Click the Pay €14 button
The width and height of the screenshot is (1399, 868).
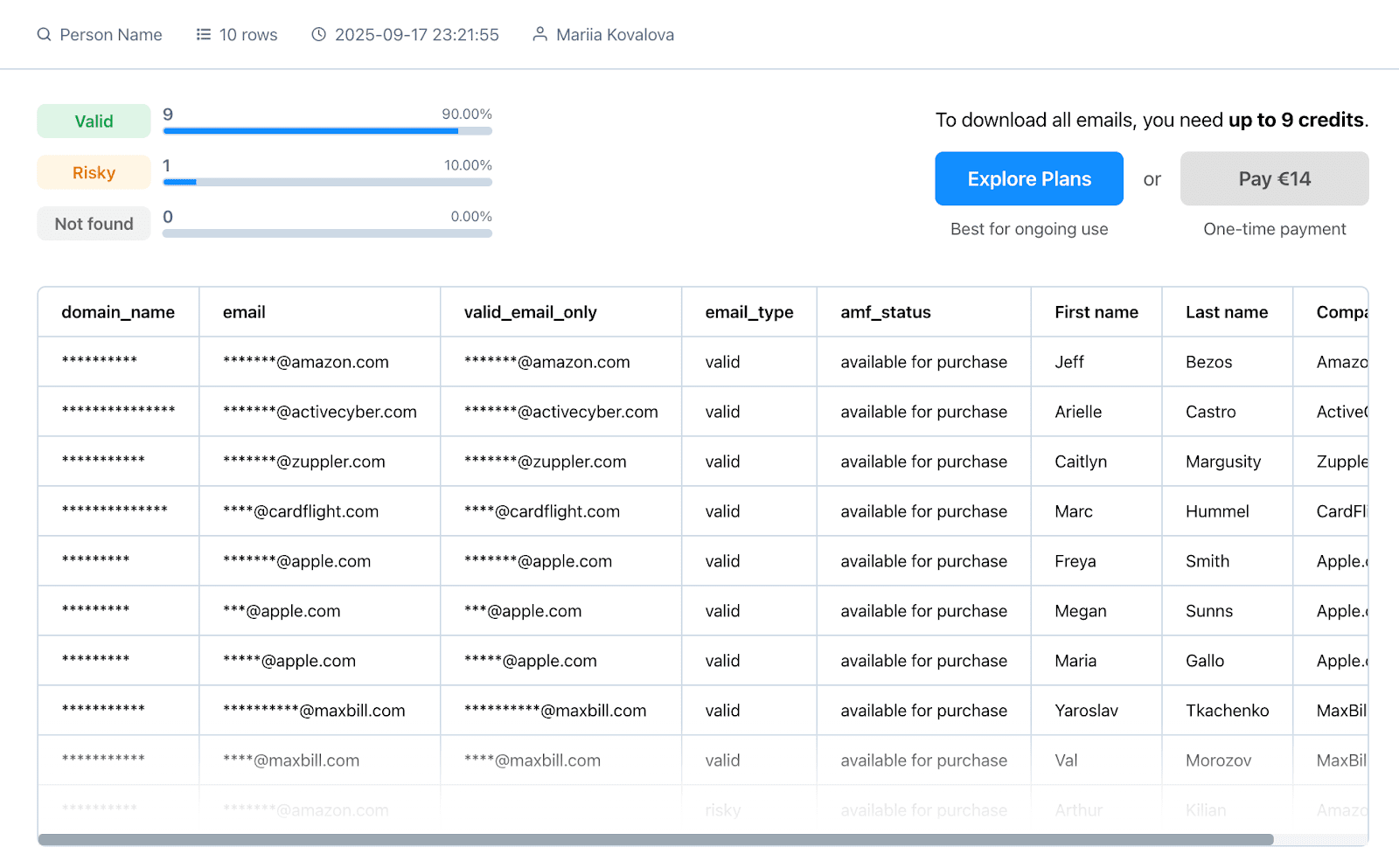1274,179
